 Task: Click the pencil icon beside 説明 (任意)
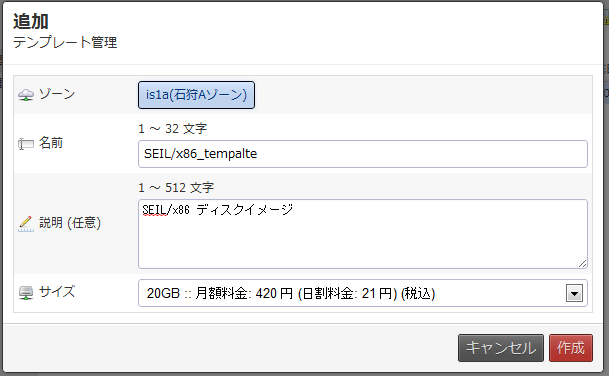26,223
